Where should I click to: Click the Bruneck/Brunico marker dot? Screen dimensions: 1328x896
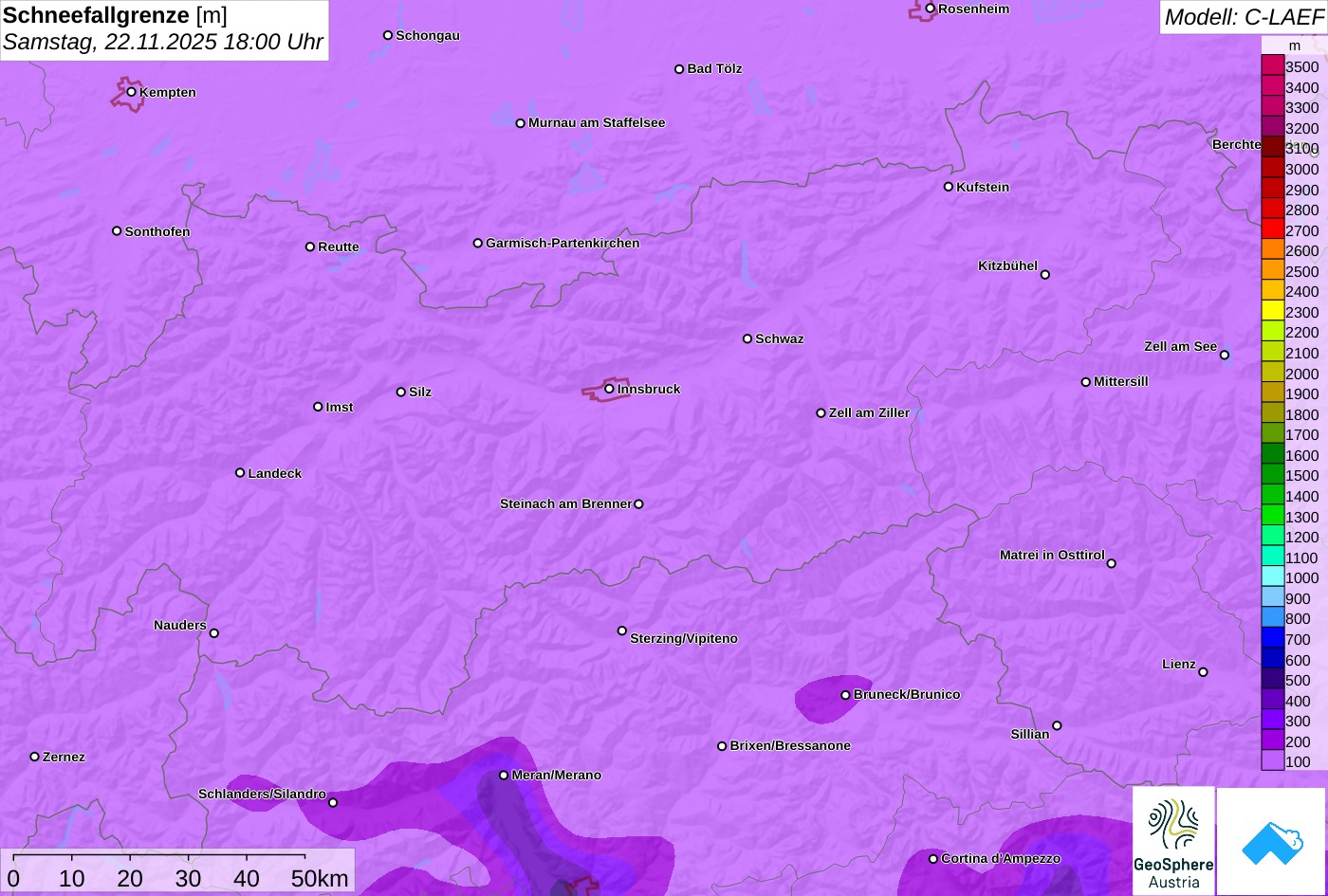(845, 695)
